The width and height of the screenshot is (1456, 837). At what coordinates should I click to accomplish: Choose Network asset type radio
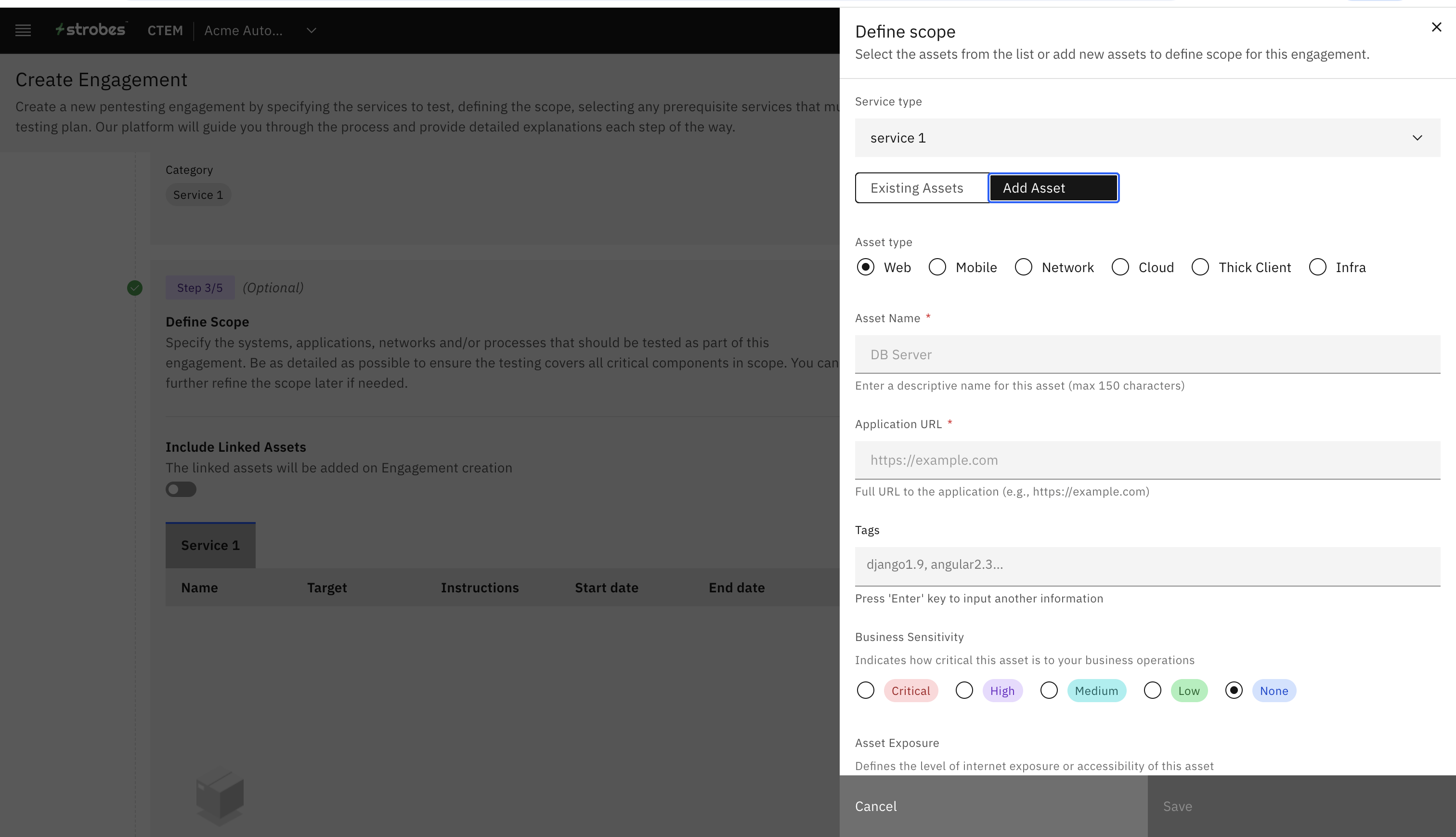(x=1023, y=267)
